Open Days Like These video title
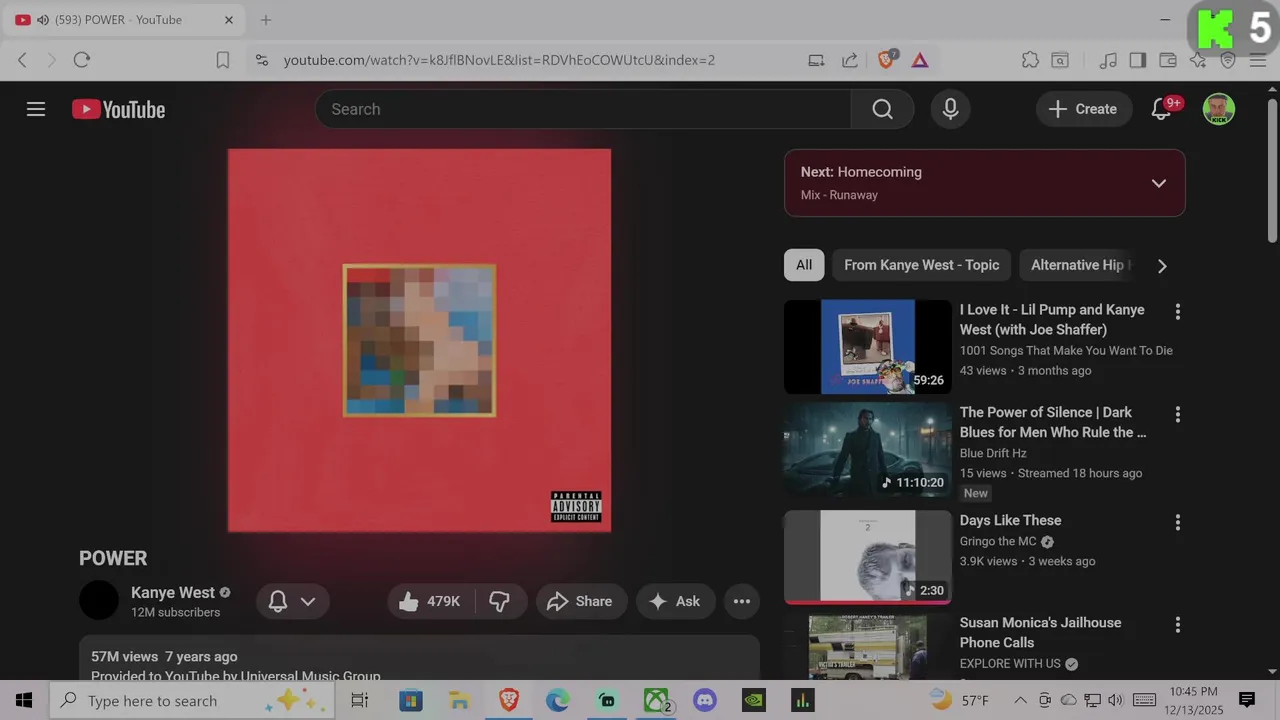Image resolution: width=1280 pixels, height=720 pixels. pyautogui.click(x=1010, y=520)
